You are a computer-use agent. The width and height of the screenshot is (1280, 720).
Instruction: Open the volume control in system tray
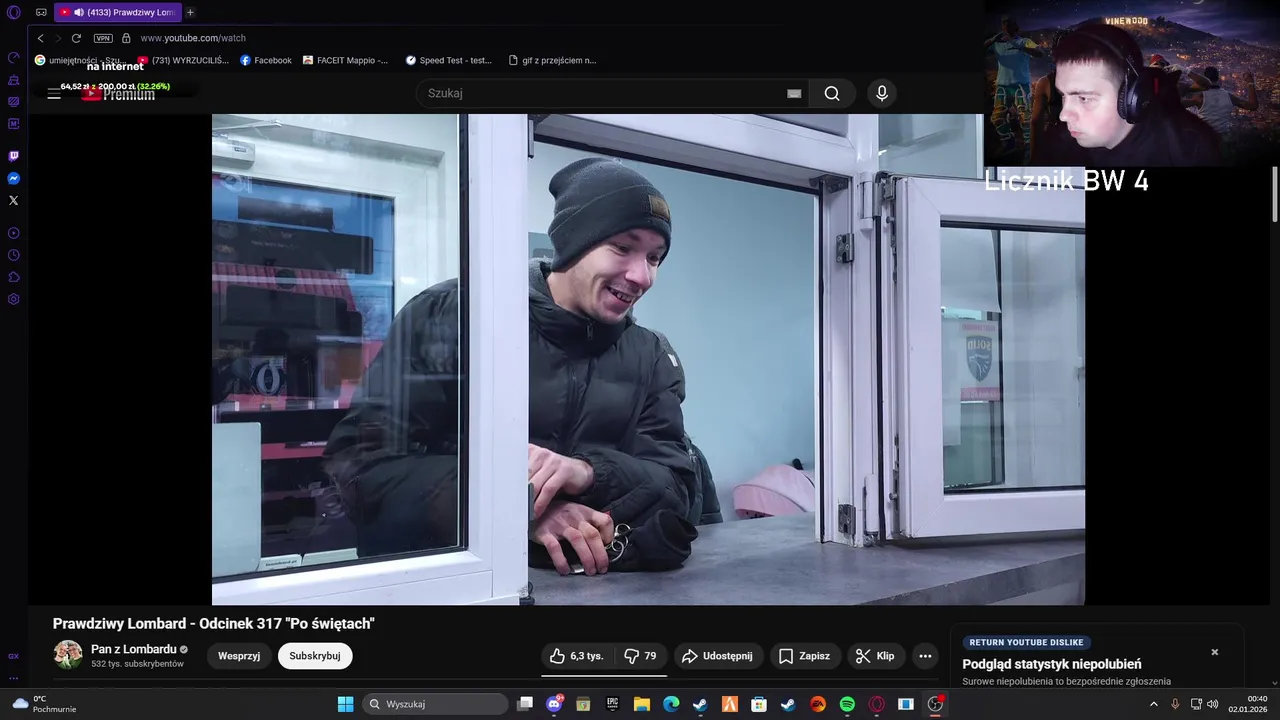(1213, 704)
